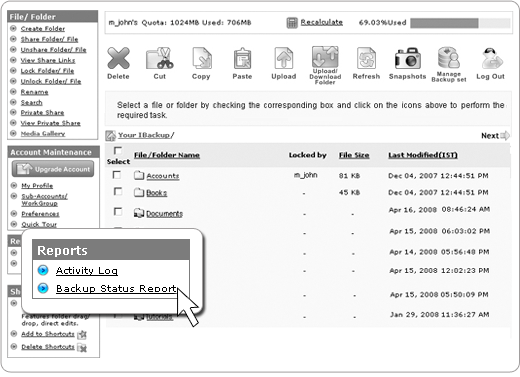
Task: Check the box for Documents folder
Action: click(118, 212)
